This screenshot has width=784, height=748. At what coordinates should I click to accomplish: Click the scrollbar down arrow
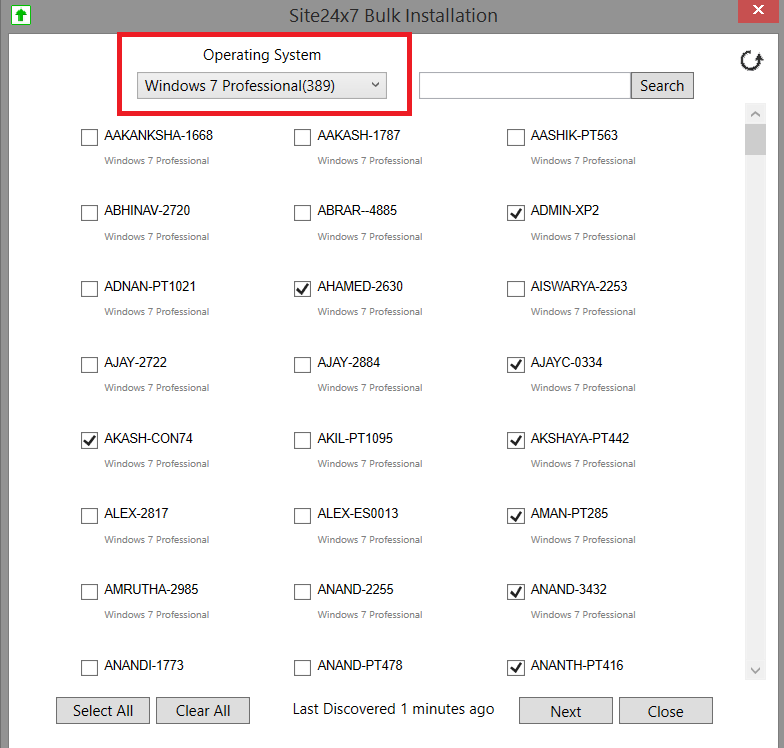coord(755,671)
